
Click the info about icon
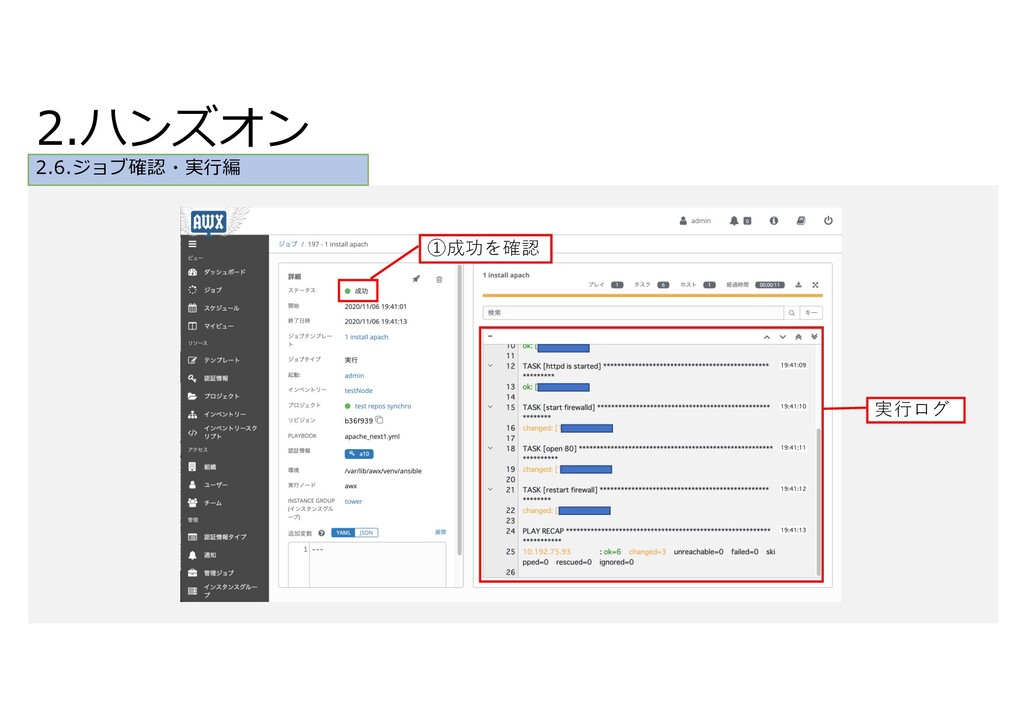point(773,221)
